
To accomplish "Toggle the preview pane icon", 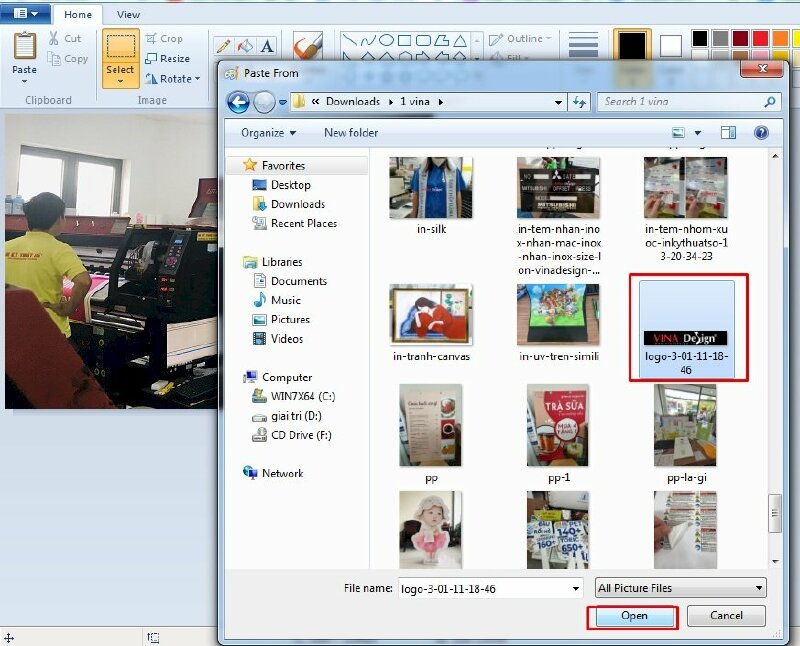I will (x=729, y=132).
